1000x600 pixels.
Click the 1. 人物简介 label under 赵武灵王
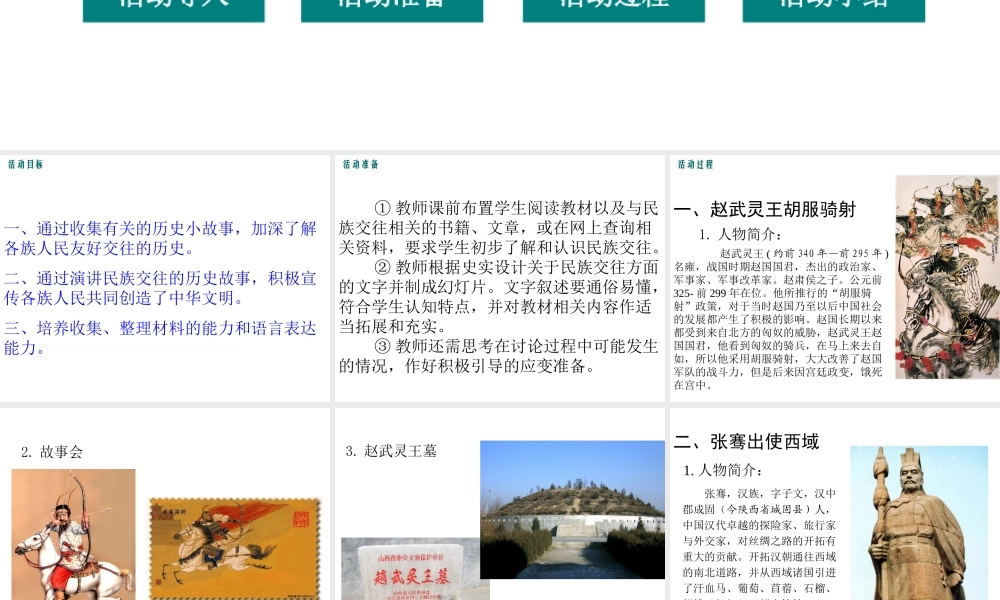pyautogui.click(x=740, y=234)
